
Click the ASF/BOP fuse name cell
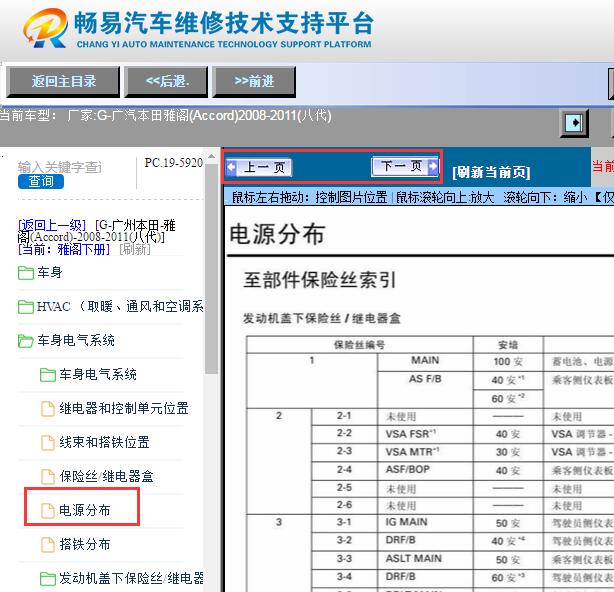[425, 470]
